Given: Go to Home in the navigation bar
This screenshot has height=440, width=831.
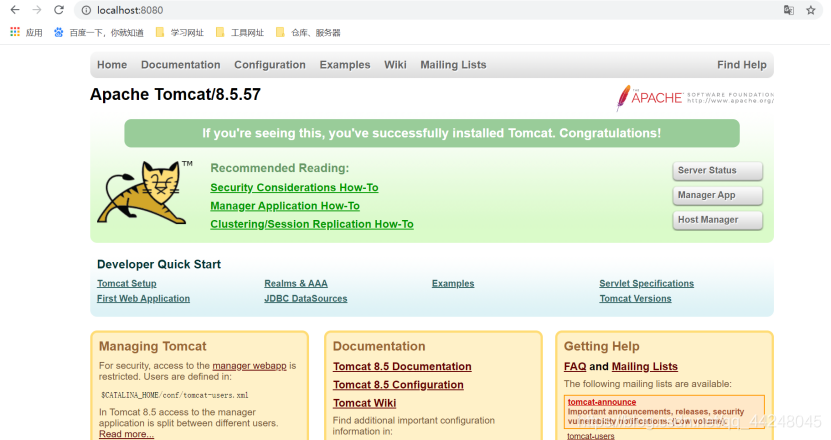Looking at the screenshot, I should click(112, 65).
